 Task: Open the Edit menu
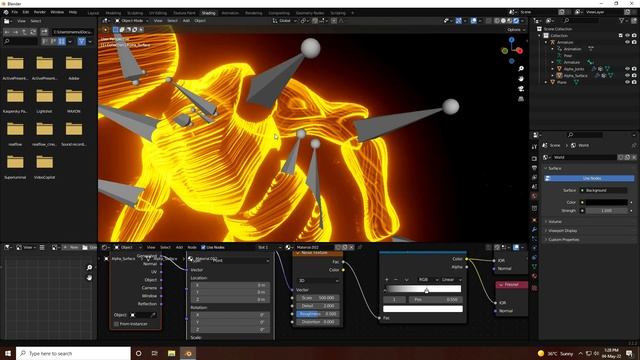(x=26, y=12)
